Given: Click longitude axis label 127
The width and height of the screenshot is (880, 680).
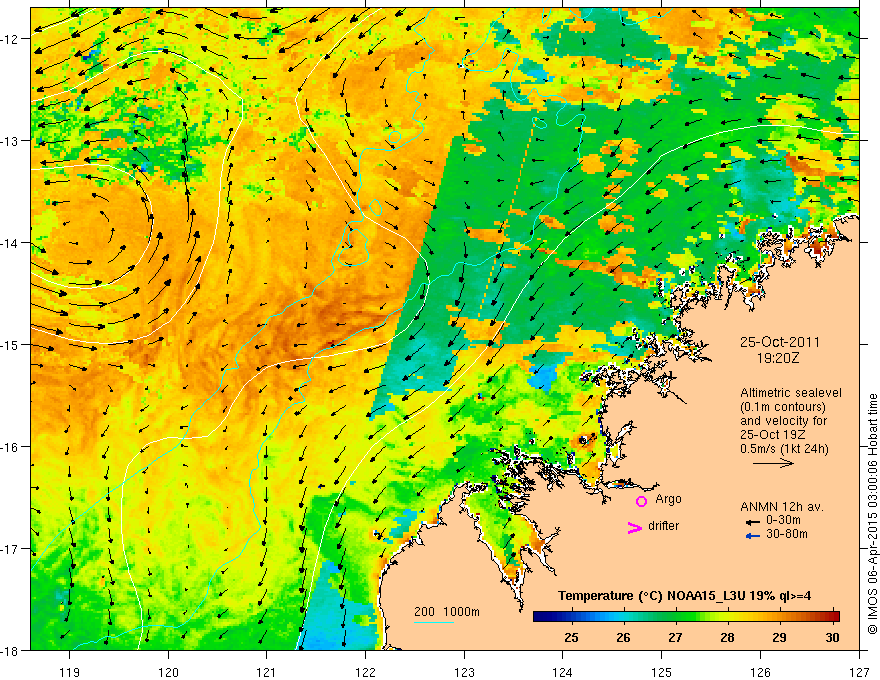Looking at the screenshot, I should (859, 672).
